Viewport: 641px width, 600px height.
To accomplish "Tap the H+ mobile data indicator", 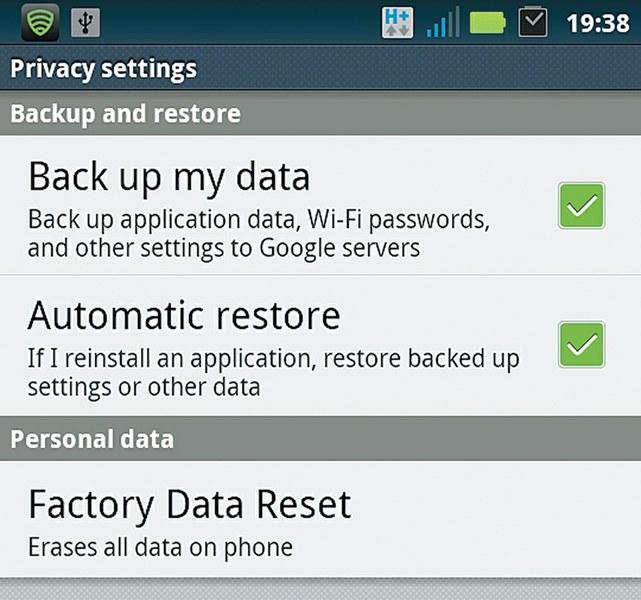I will [397, 22].
